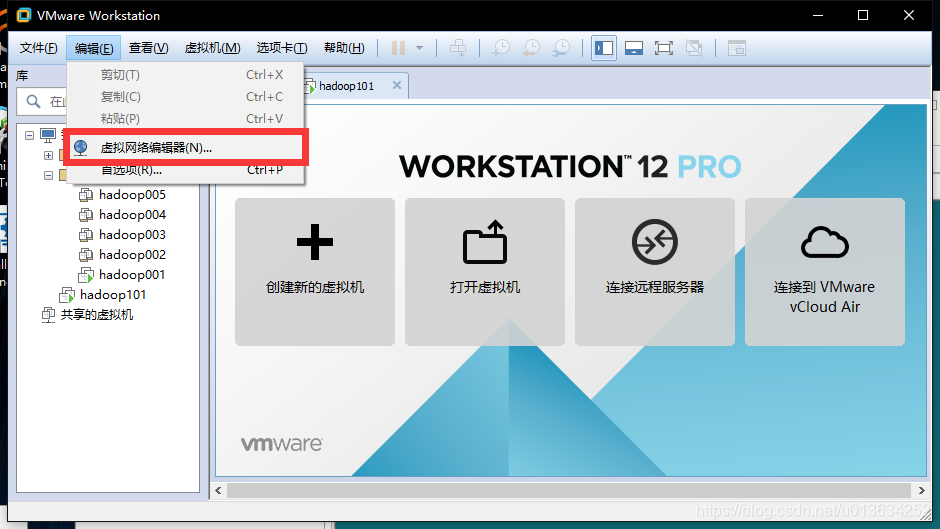Close the hadoop101 tab
Image resolution: width=940 pixels, height=529 pixels.
pos(397,85)
